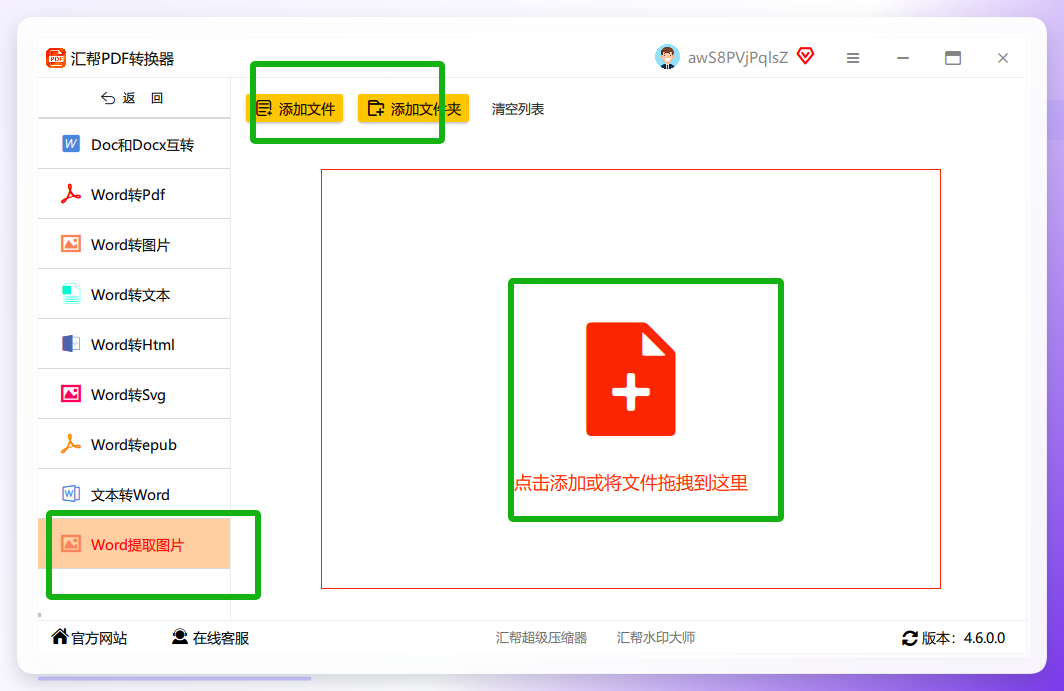Select Word转Html in sidebar
This screenshot has height=691, width=1064.
click(x=134, y=345)
